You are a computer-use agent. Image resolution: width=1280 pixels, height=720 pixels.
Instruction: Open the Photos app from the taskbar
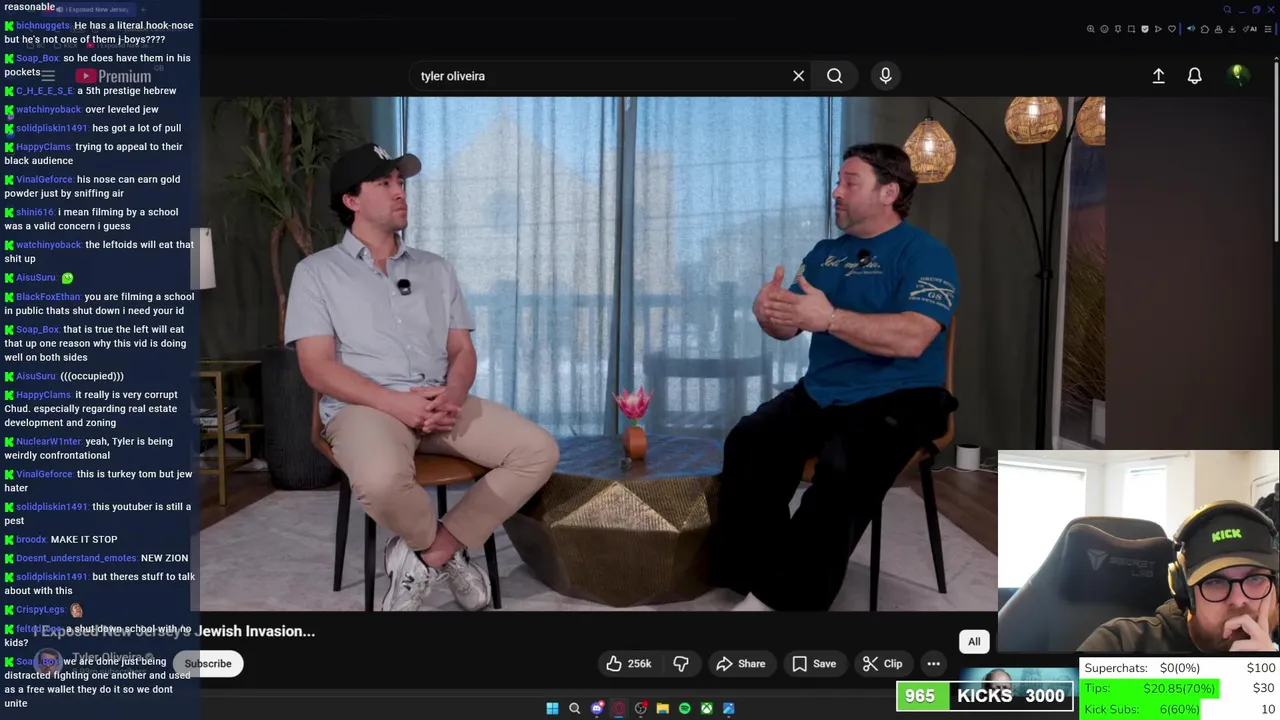[x=728, y=708]
